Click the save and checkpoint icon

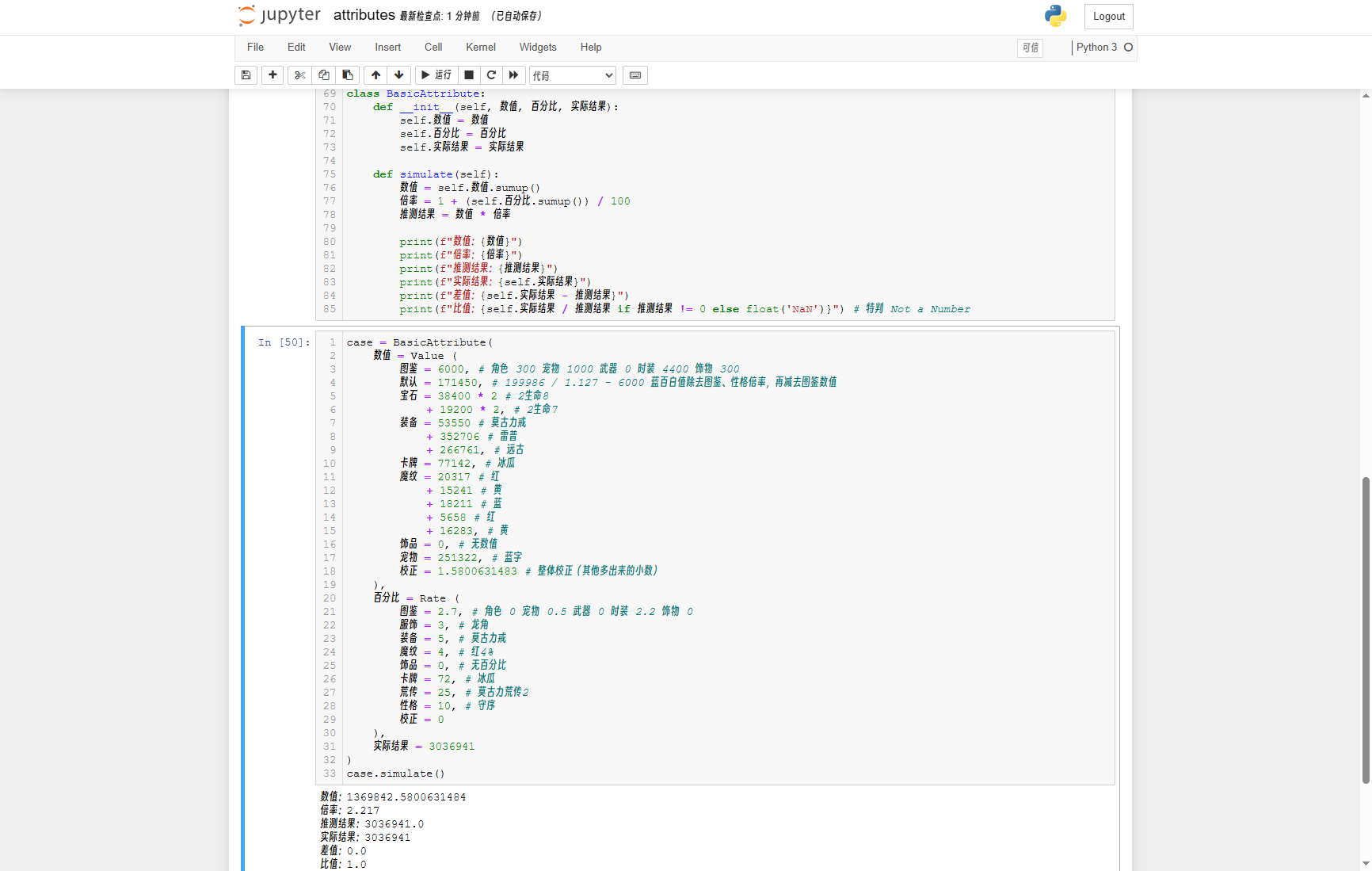pos(246,75)
